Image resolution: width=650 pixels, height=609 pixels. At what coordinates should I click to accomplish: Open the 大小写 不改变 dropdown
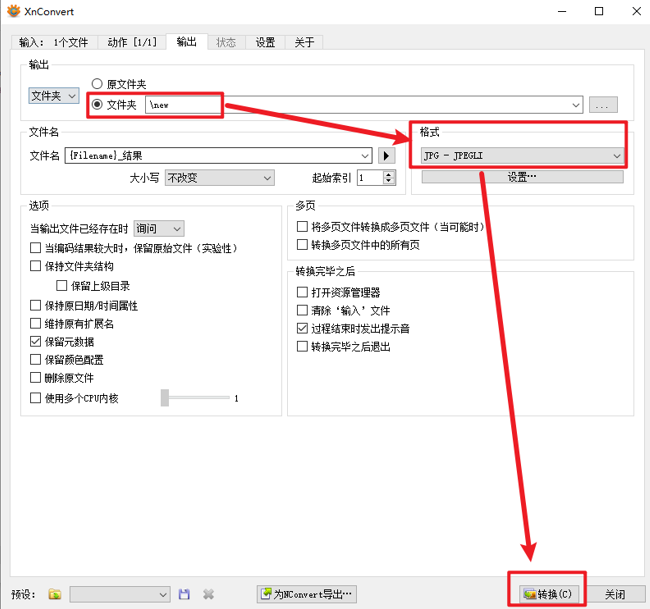pyautogui.click(x=219, y=178)
